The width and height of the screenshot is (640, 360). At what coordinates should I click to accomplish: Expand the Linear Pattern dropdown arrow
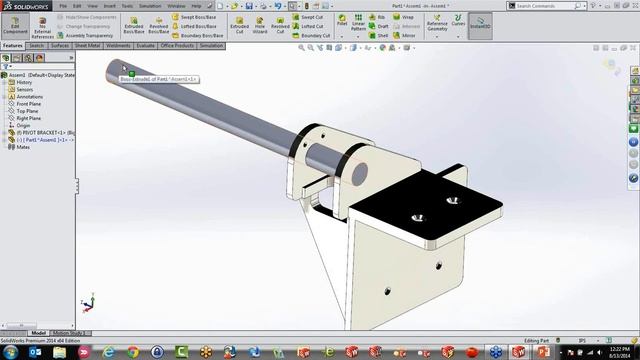(358, 37)
